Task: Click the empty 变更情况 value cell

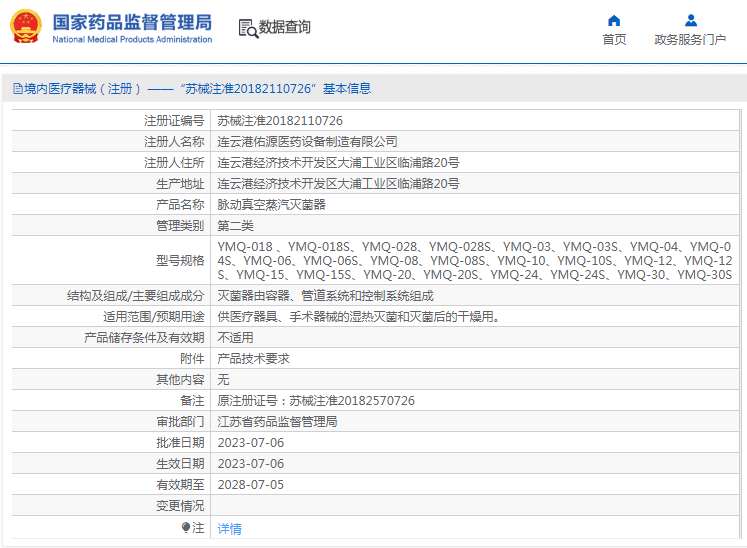Action: 474,506
